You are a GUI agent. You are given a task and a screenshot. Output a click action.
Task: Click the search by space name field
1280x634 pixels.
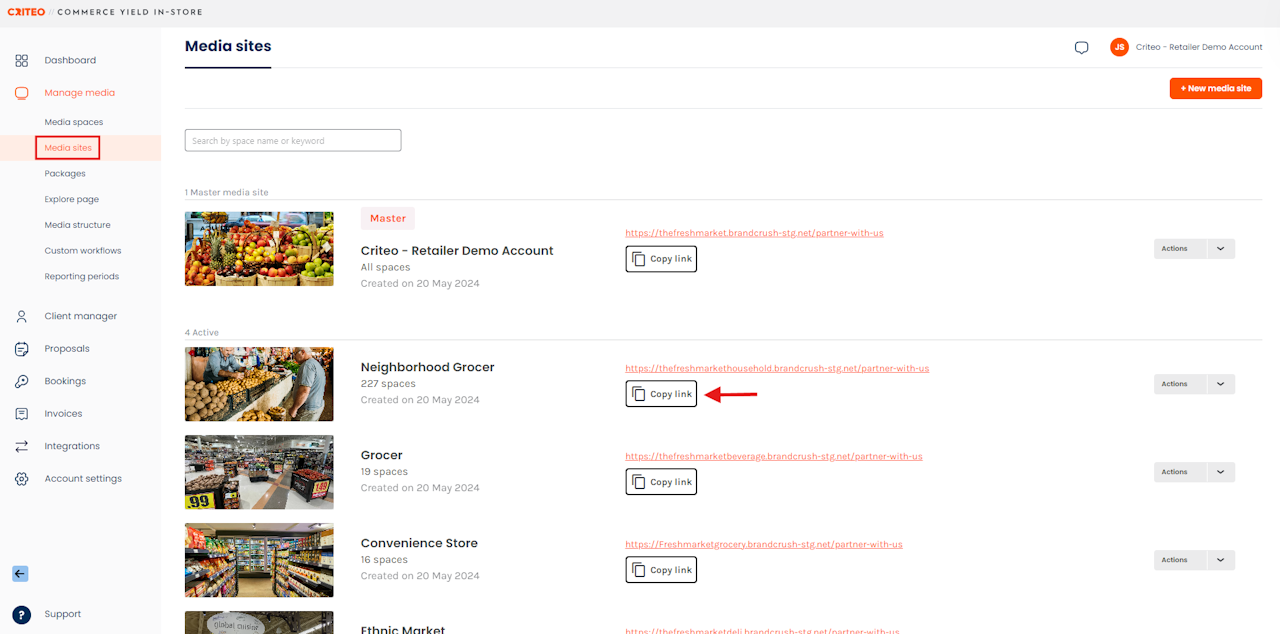click(293, 140)
